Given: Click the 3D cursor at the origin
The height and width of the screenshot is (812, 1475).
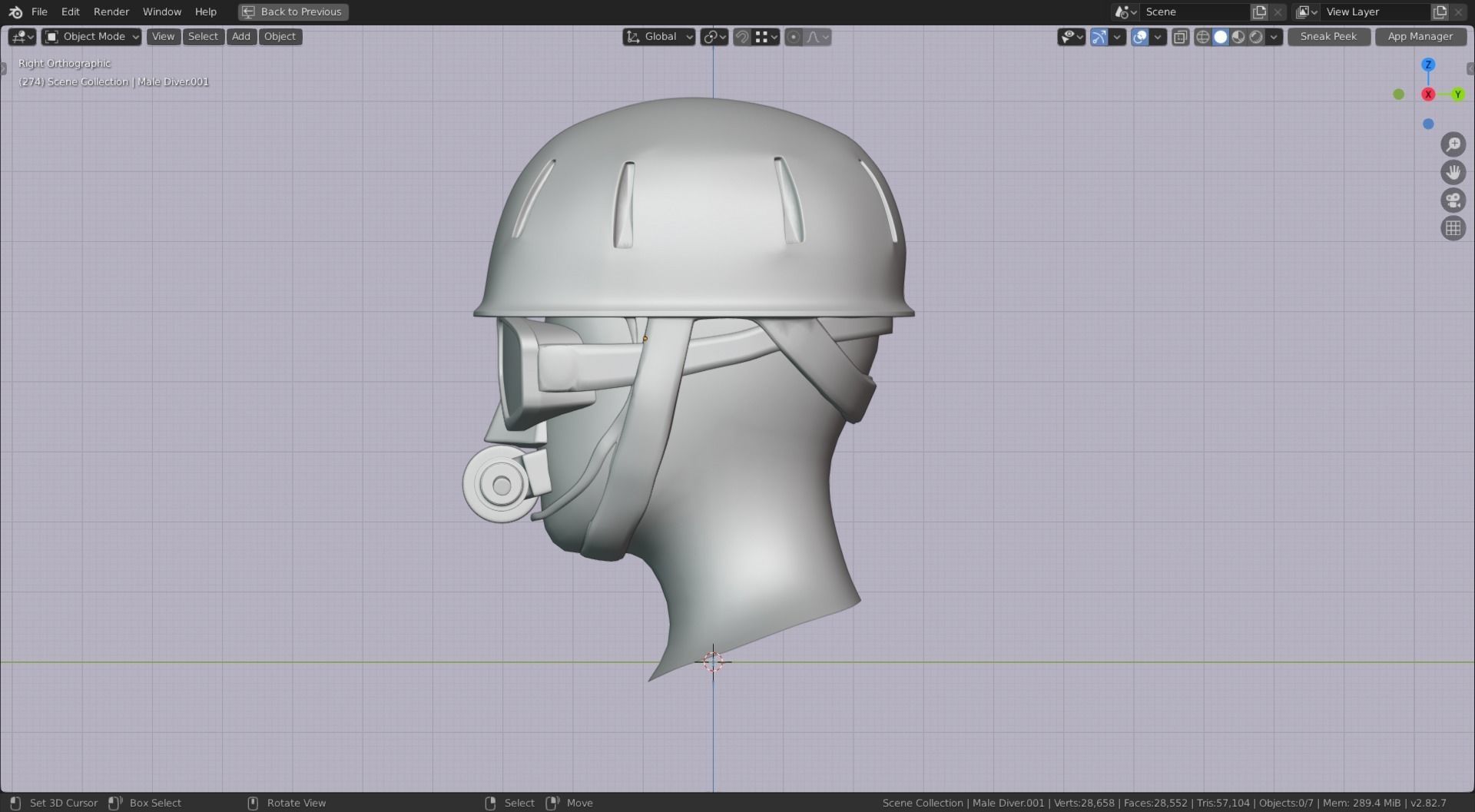Looking at the screenshot, I should coord(713,661).
